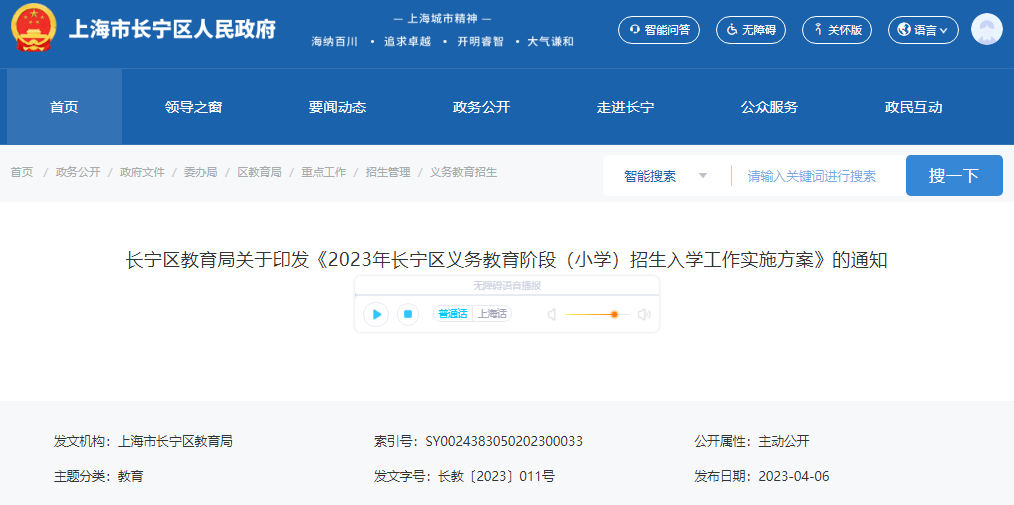
Task: Click the 搜一下 search button
Action: tap(953, 176)
